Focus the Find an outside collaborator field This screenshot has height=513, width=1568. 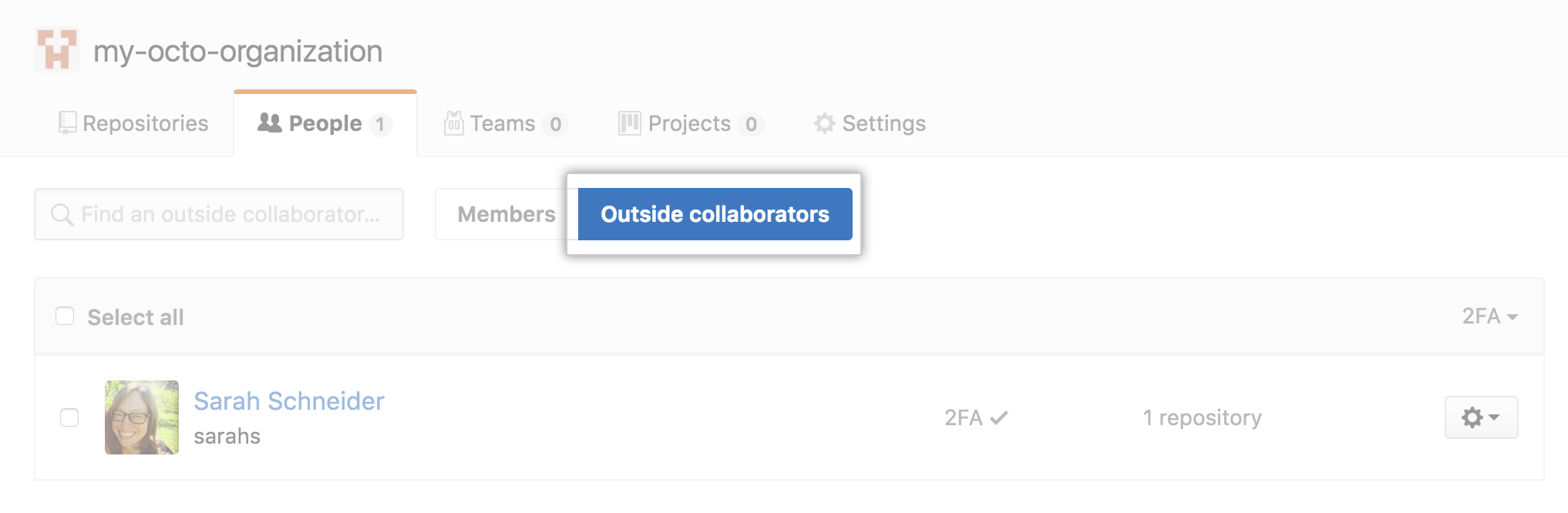(x=231, y=214)
